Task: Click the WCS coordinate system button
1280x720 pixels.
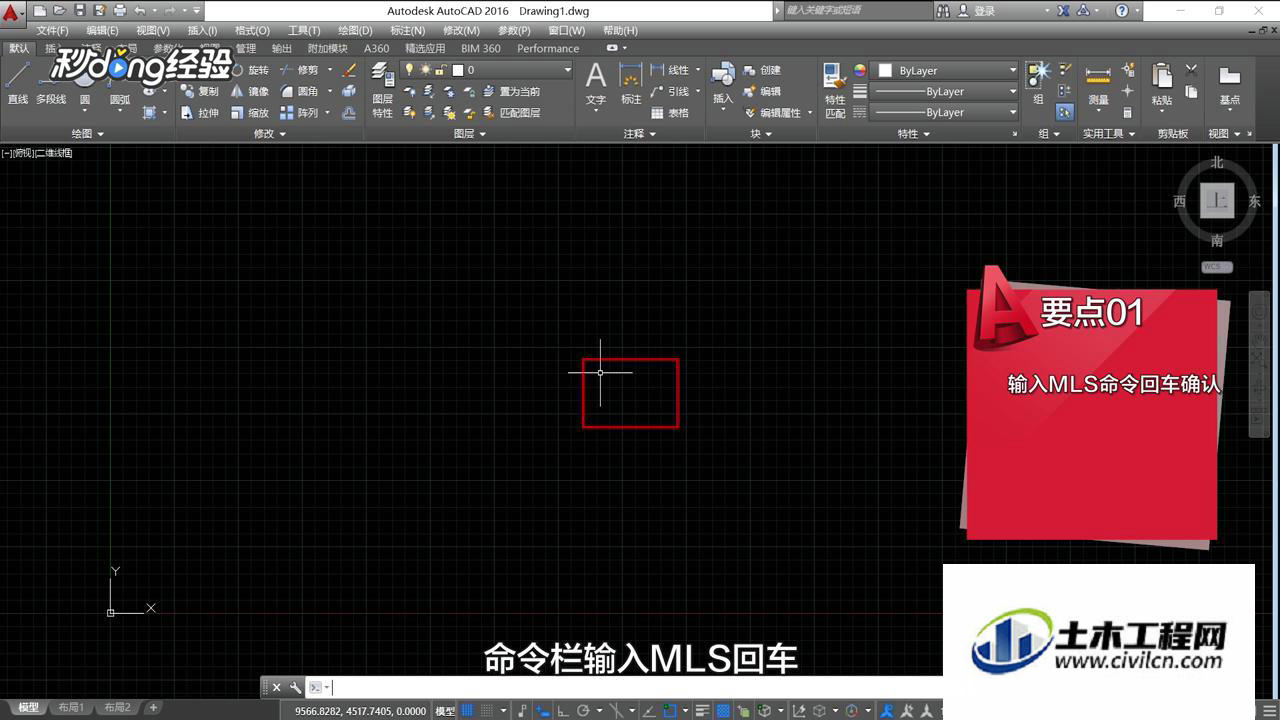Action: tap(1216, 267)
